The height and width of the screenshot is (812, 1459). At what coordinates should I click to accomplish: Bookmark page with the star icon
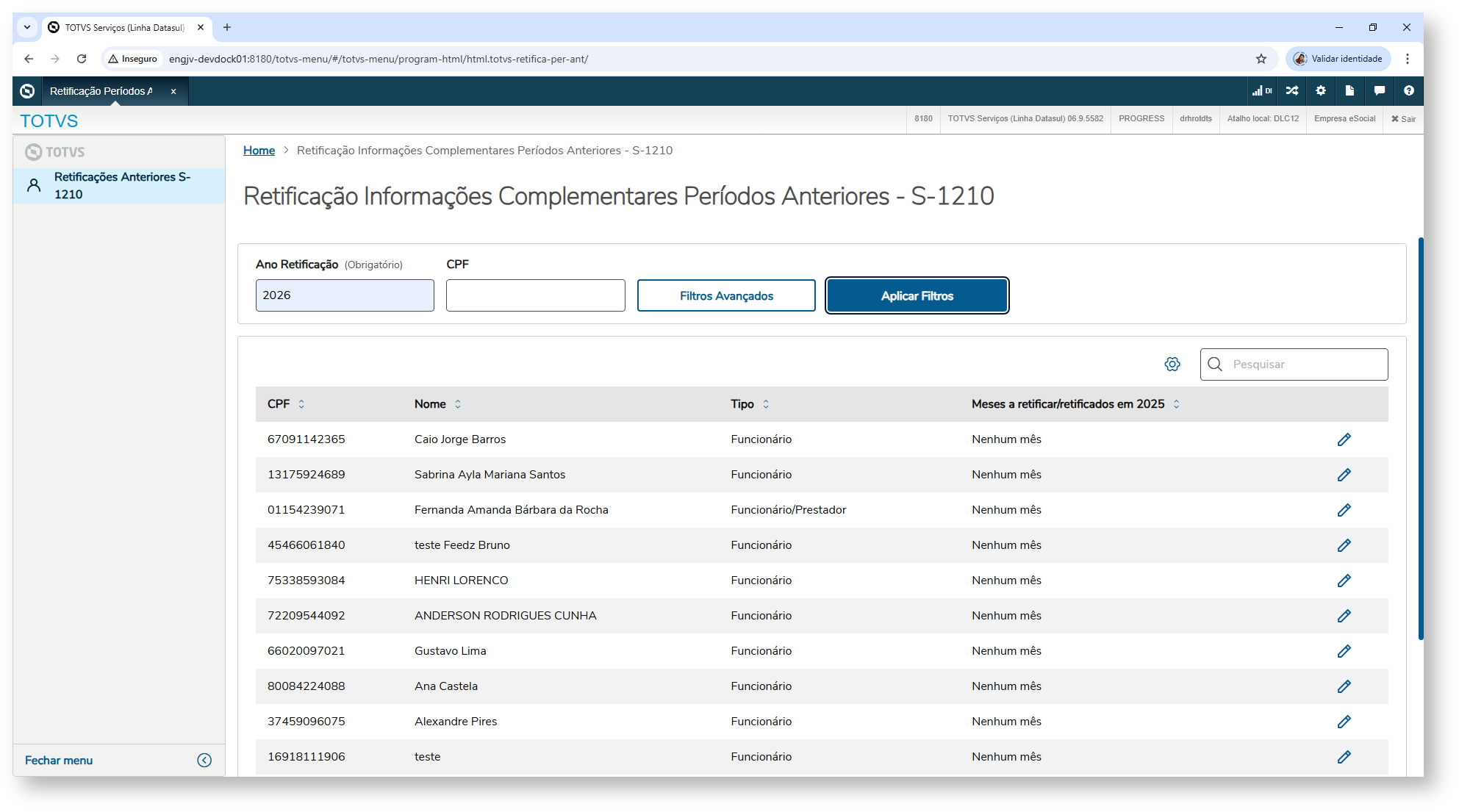[x=1261, y=59]
